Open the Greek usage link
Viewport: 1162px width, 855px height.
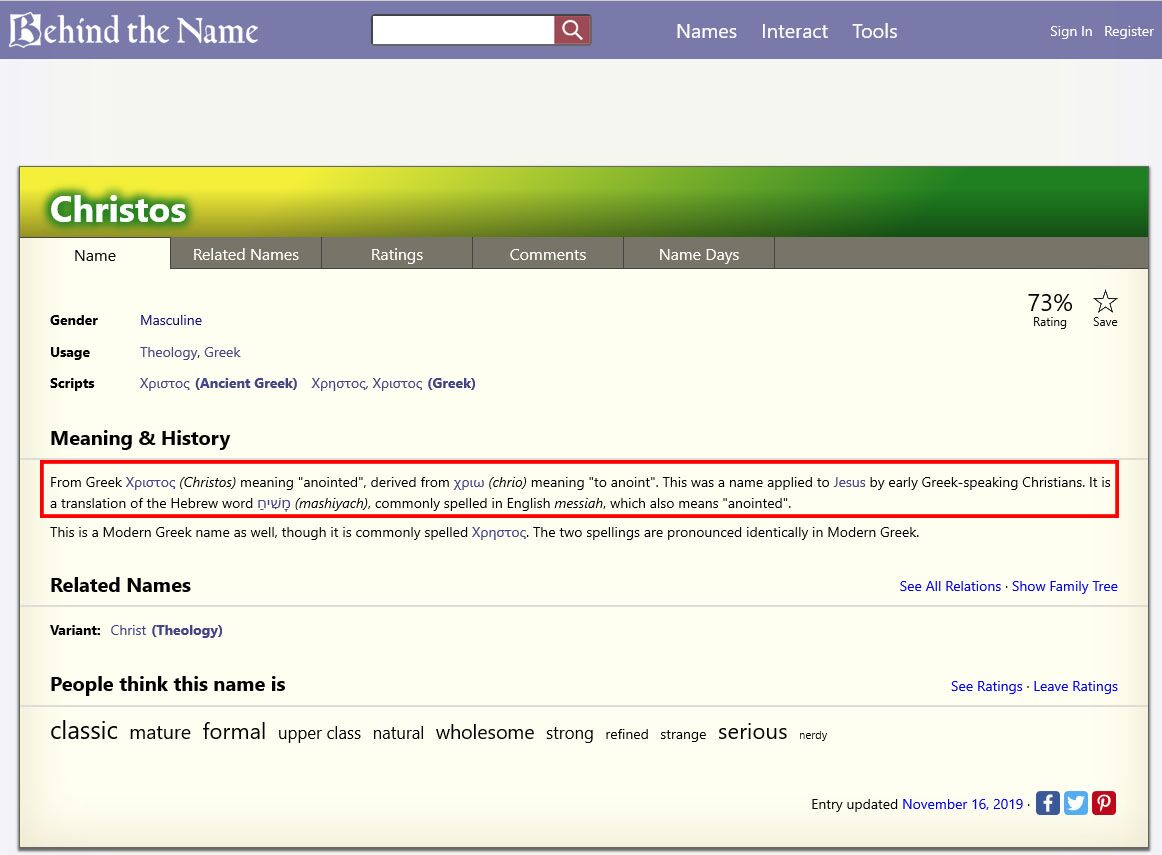(x=222, y=352)
